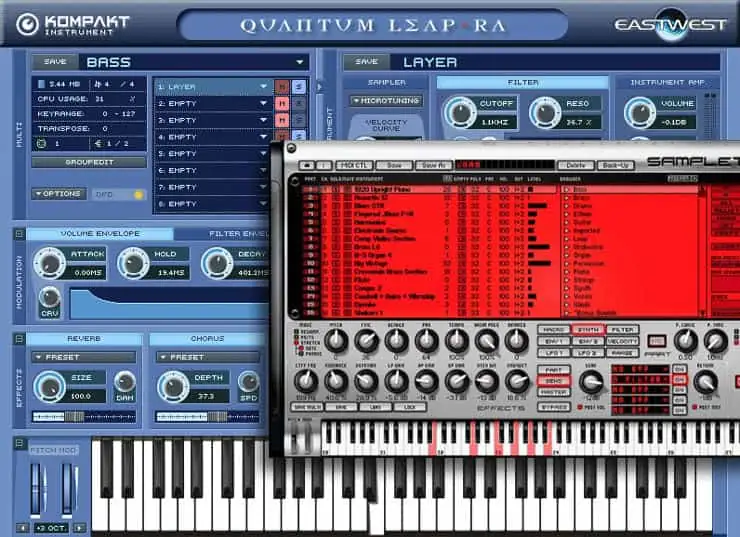Toggle the keyboard section collapse box

(19, 443)
